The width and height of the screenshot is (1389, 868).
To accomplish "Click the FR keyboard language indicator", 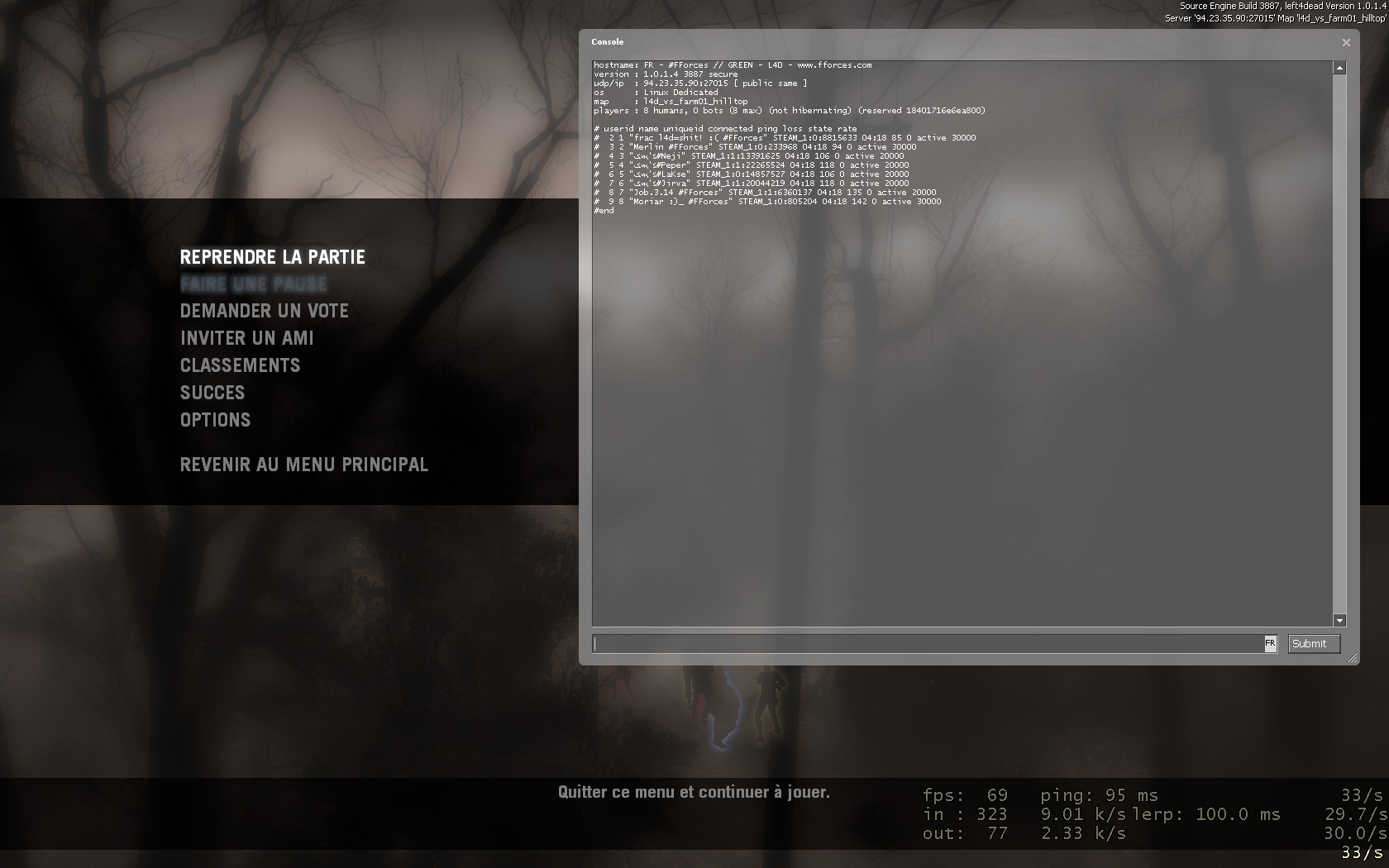I will tap(1270, 643).
